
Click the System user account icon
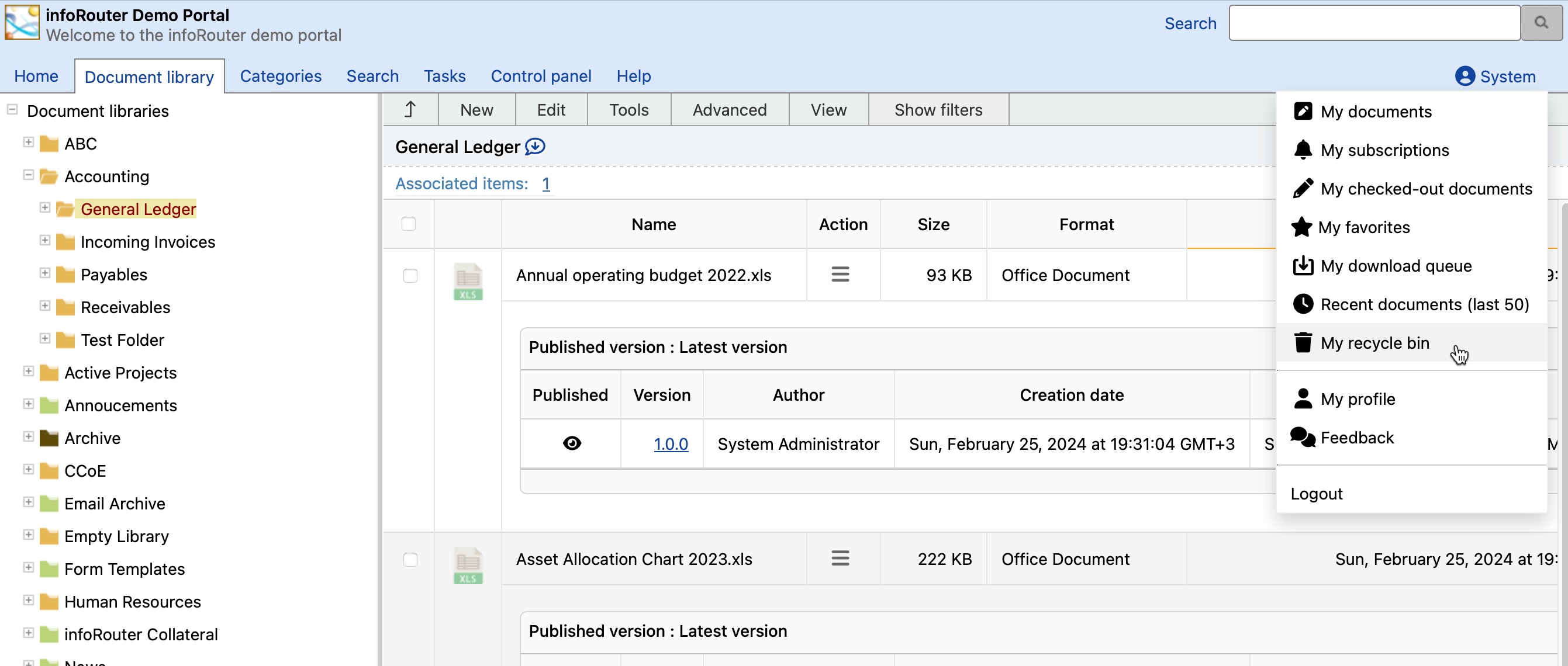[x=1465, y=77]
